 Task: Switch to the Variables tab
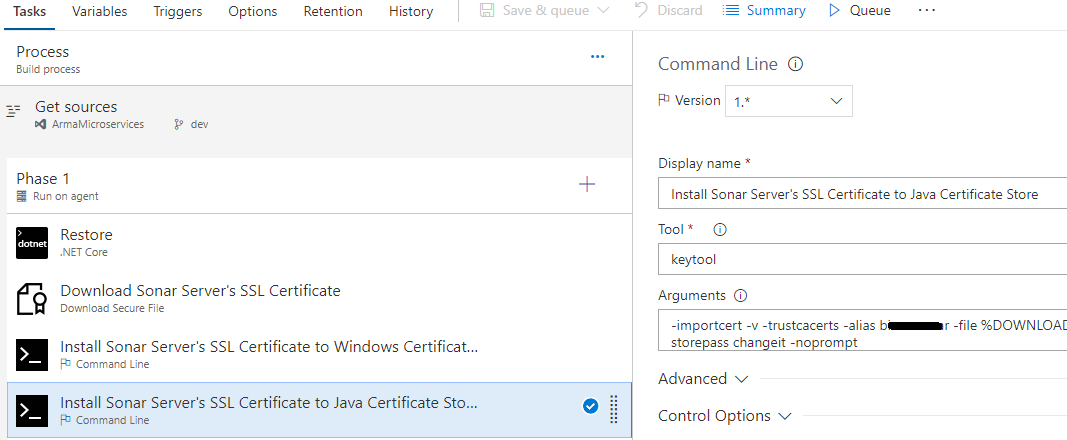point(100,11)
